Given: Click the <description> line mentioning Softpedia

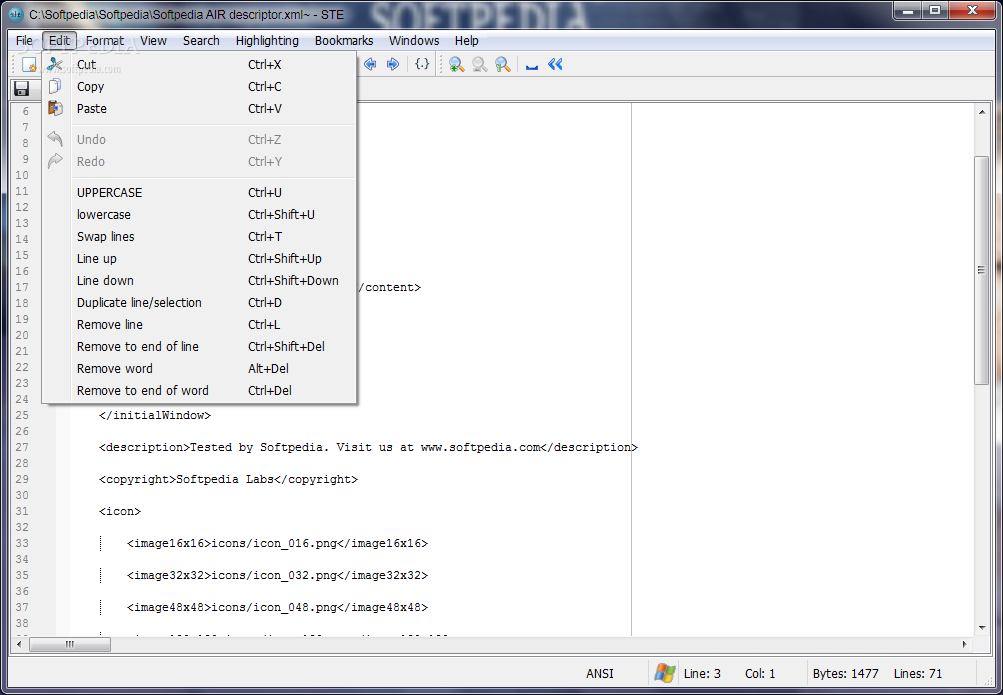Looking at the screenshot, I should click(x=368, y=447).
